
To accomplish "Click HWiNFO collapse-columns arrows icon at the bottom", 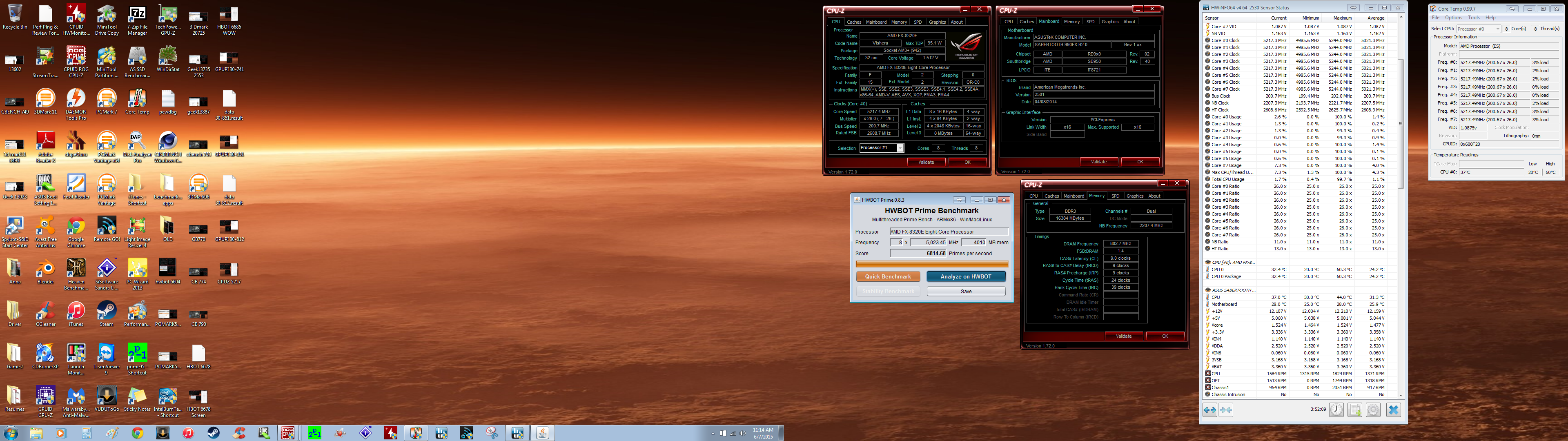I will pyautogui.click(x=1225, y=410).
